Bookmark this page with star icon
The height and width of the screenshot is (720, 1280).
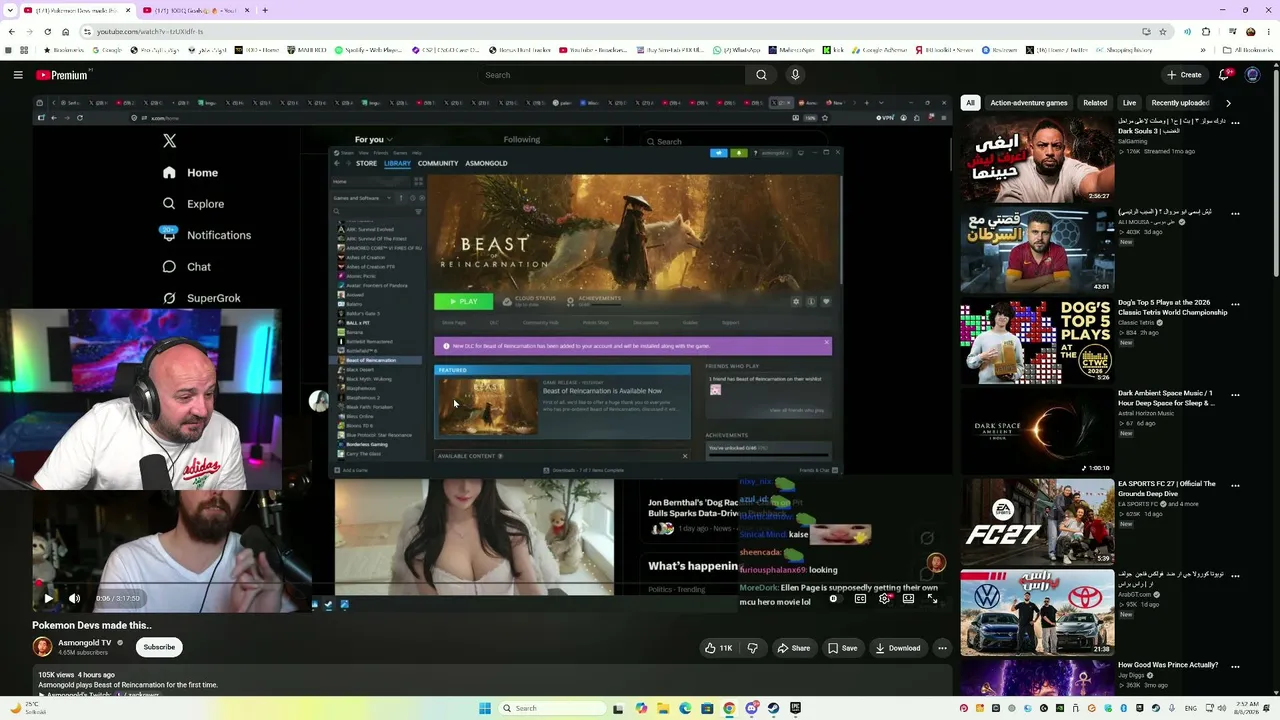(x=1162, y=32)
